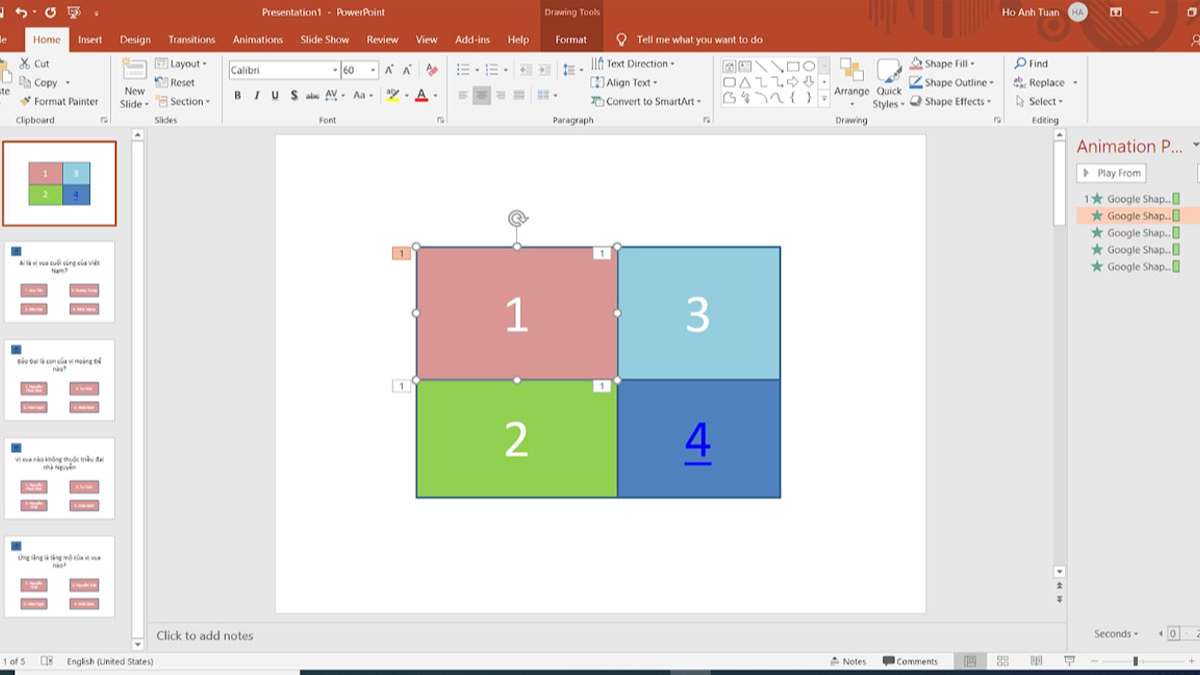Click Convert to SmartArt
Screen dimensions: 1200x675
(x=646, y=101)
